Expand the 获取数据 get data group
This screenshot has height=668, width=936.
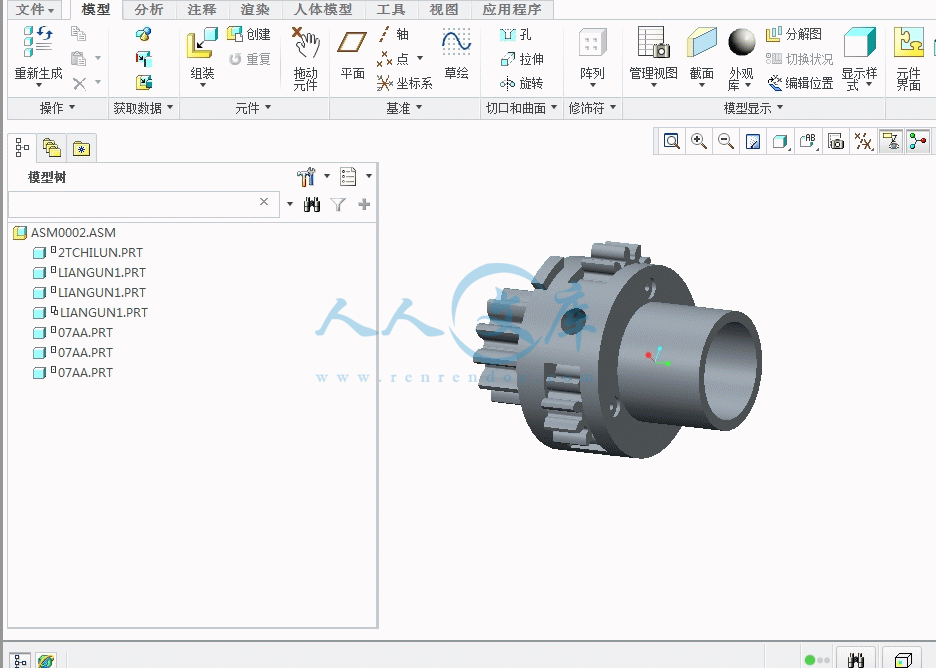[x=143, y=108]
